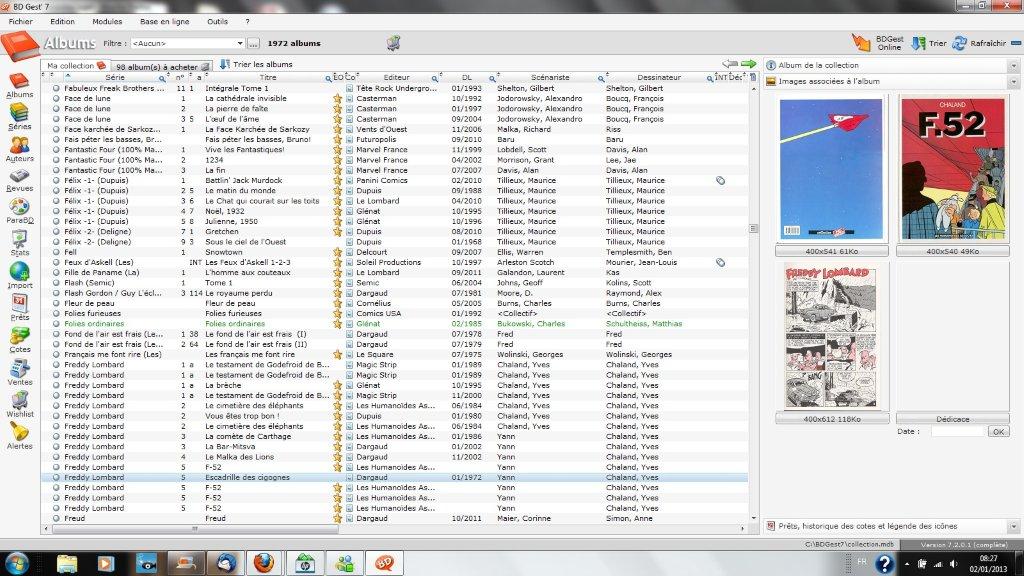The width and height of the screenshot is (1024, 576).
Task: Click the shopping cart icon in the header
Action: tap(394, 43)
